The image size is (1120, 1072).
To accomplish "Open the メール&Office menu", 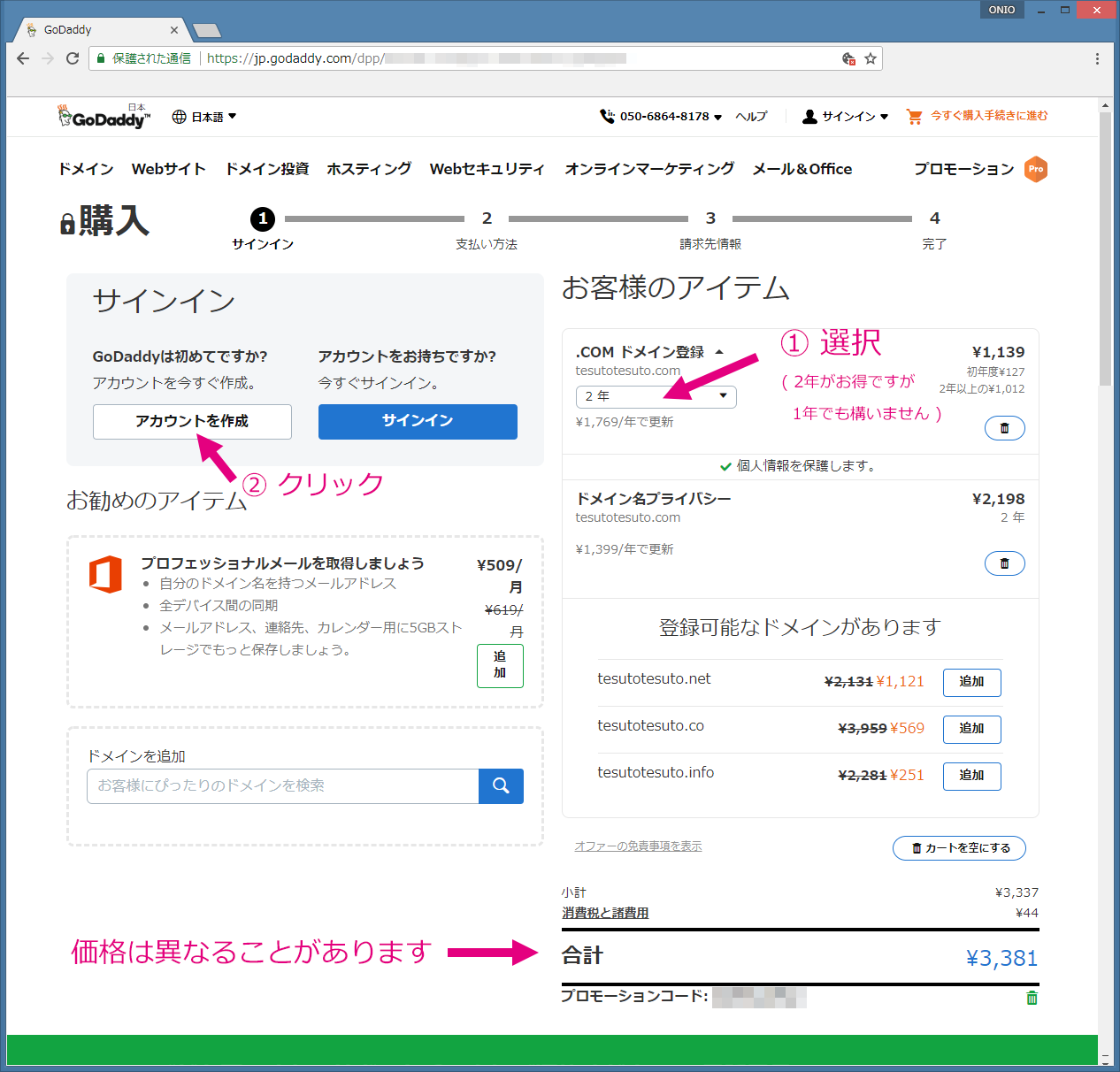I will [802, 169].
